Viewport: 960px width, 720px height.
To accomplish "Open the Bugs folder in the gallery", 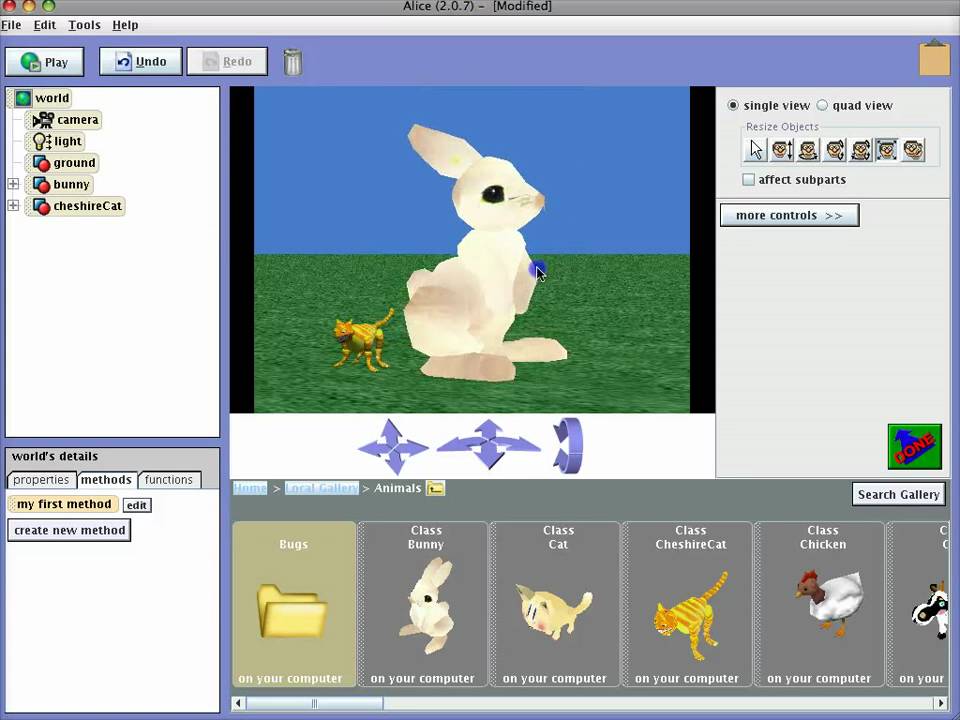I will pyautogui.click(x=294, y=604).
